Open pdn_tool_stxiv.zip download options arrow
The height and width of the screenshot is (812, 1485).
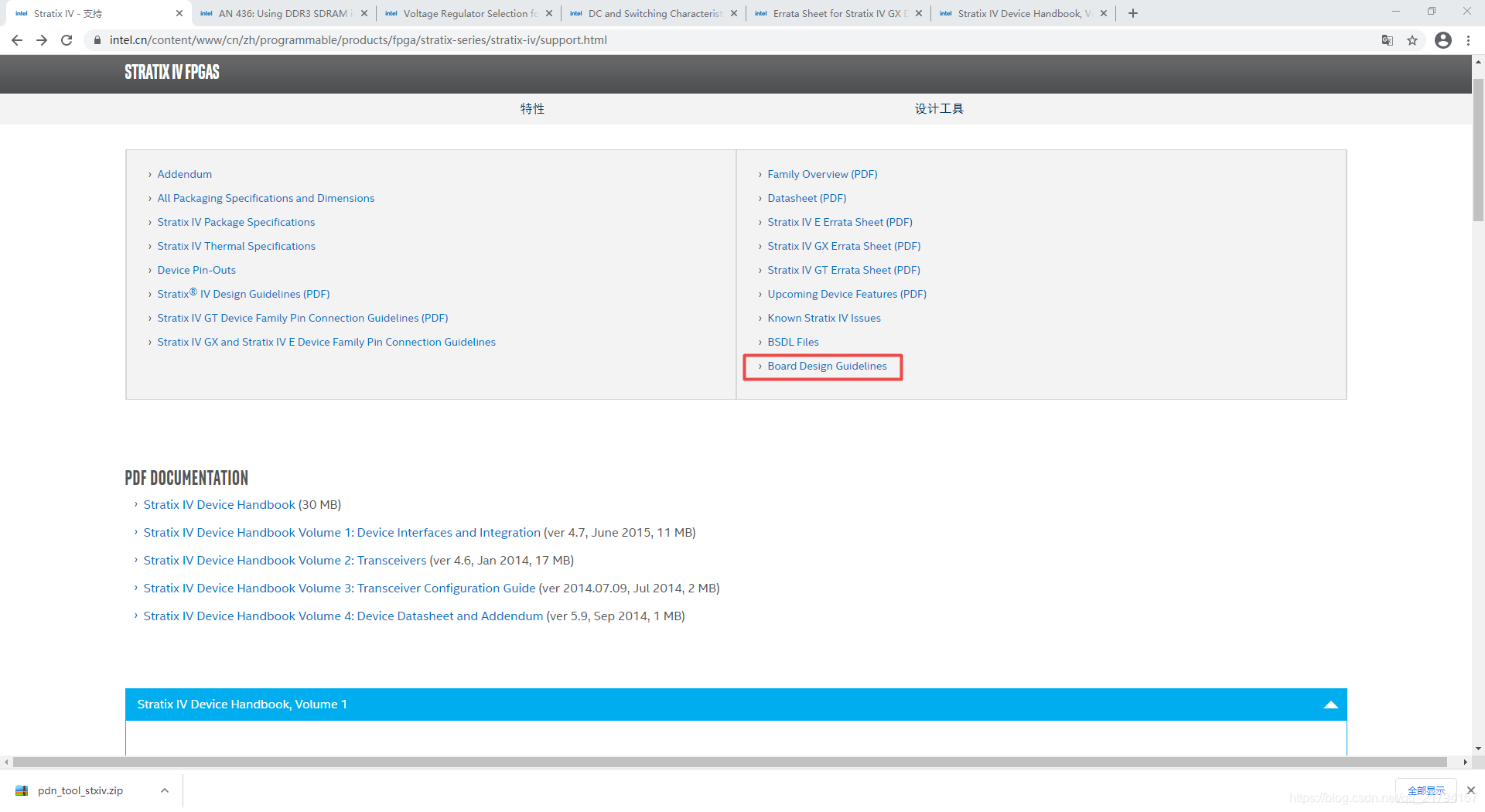tap(164, 790)
